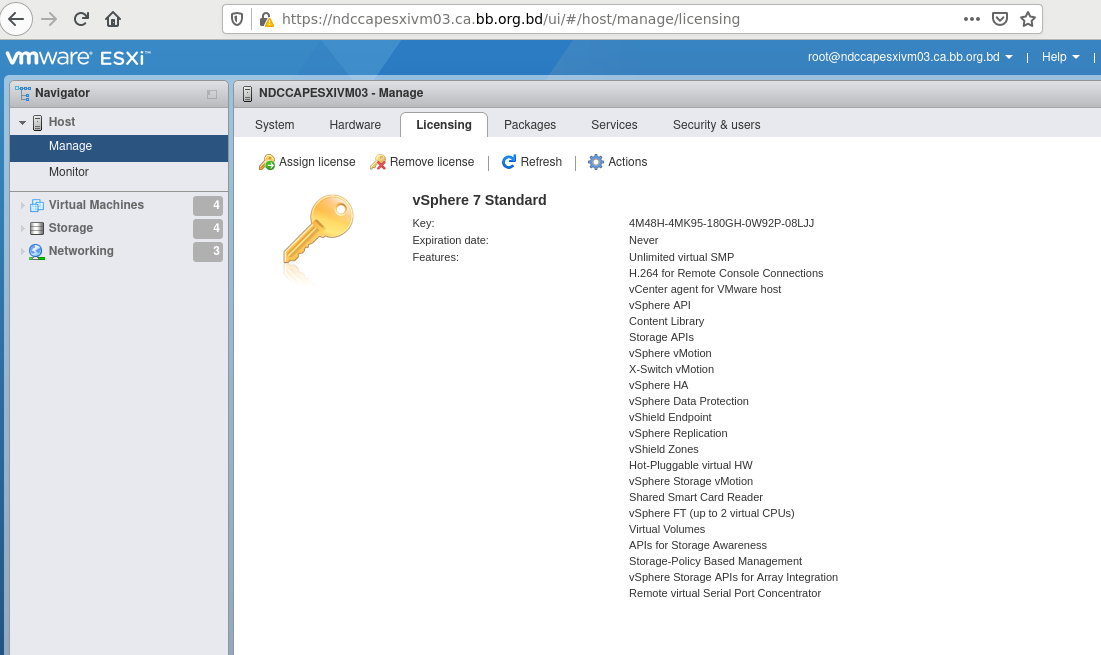
Task: Click the Remove license button label
Action: 432,161
